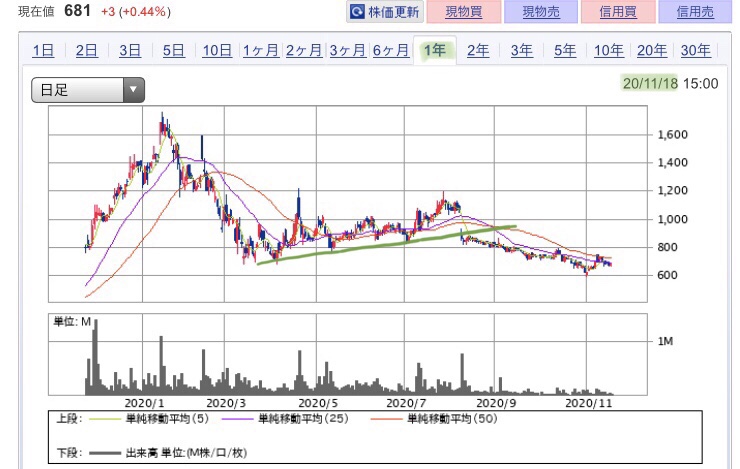Choose the 2年 chart period
Screen dimensions: 740x469
[478, 50]
